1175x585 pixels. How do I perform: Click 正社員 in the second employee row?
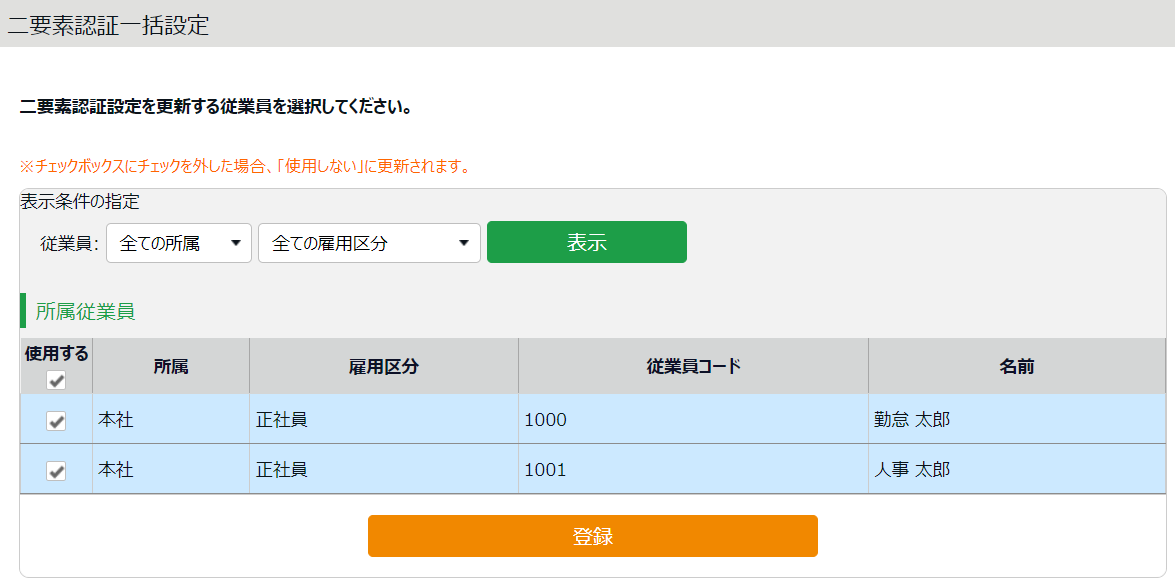281,469
